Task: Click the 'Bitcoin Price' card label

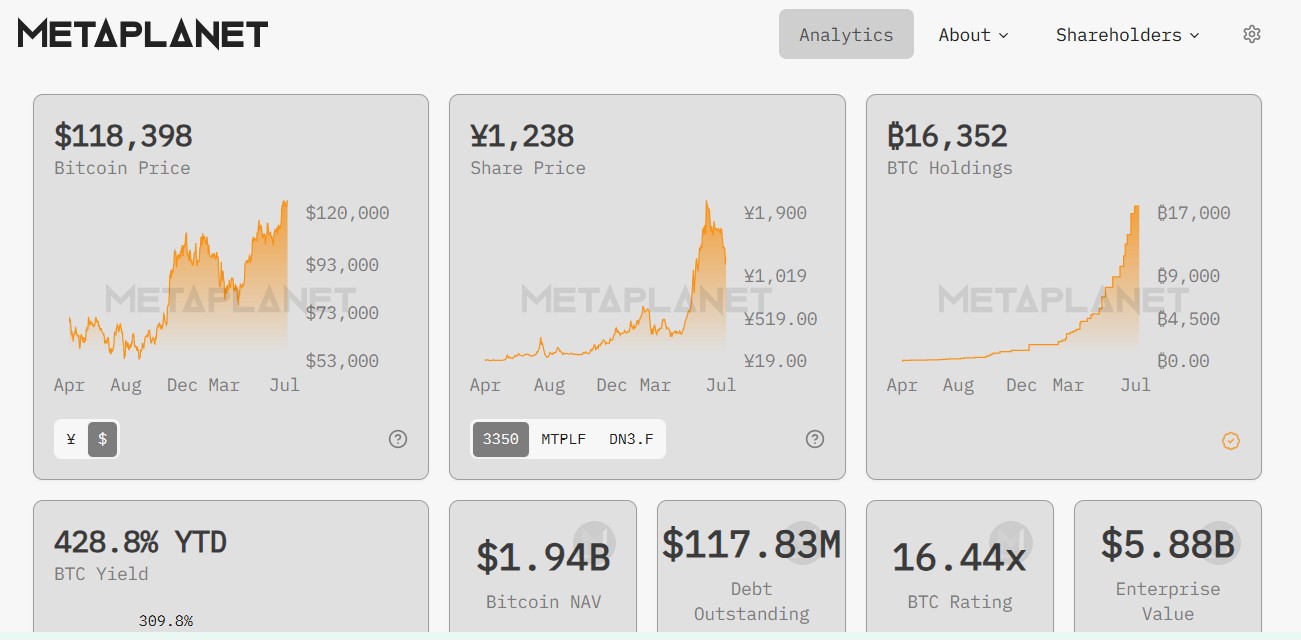Action: (x=122, y=168)
